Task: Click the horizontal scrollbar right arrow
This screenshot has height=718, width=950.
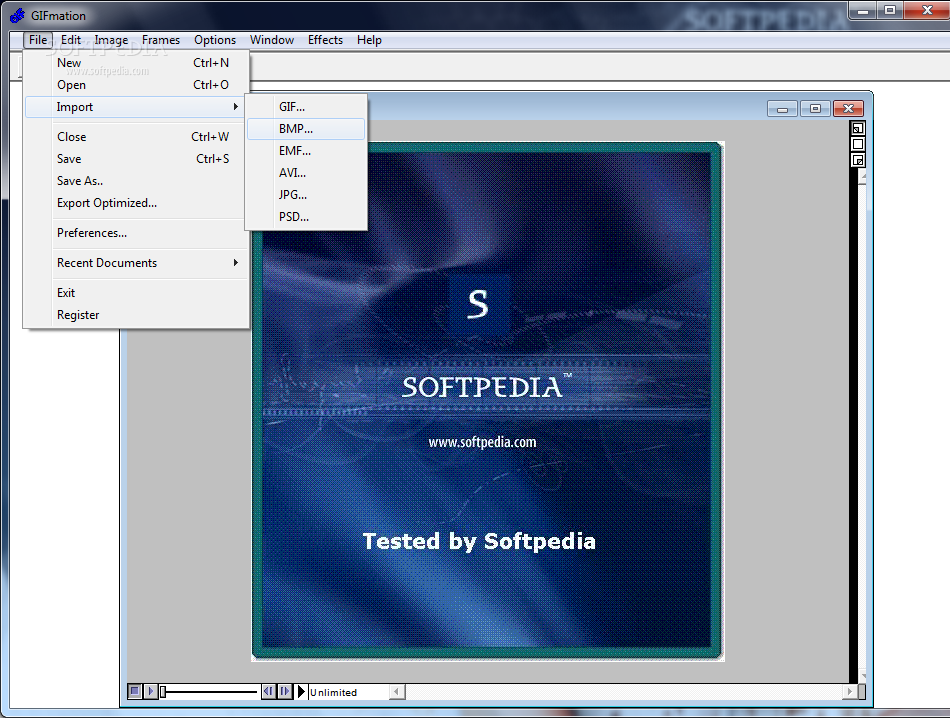Action: point(849,691)
